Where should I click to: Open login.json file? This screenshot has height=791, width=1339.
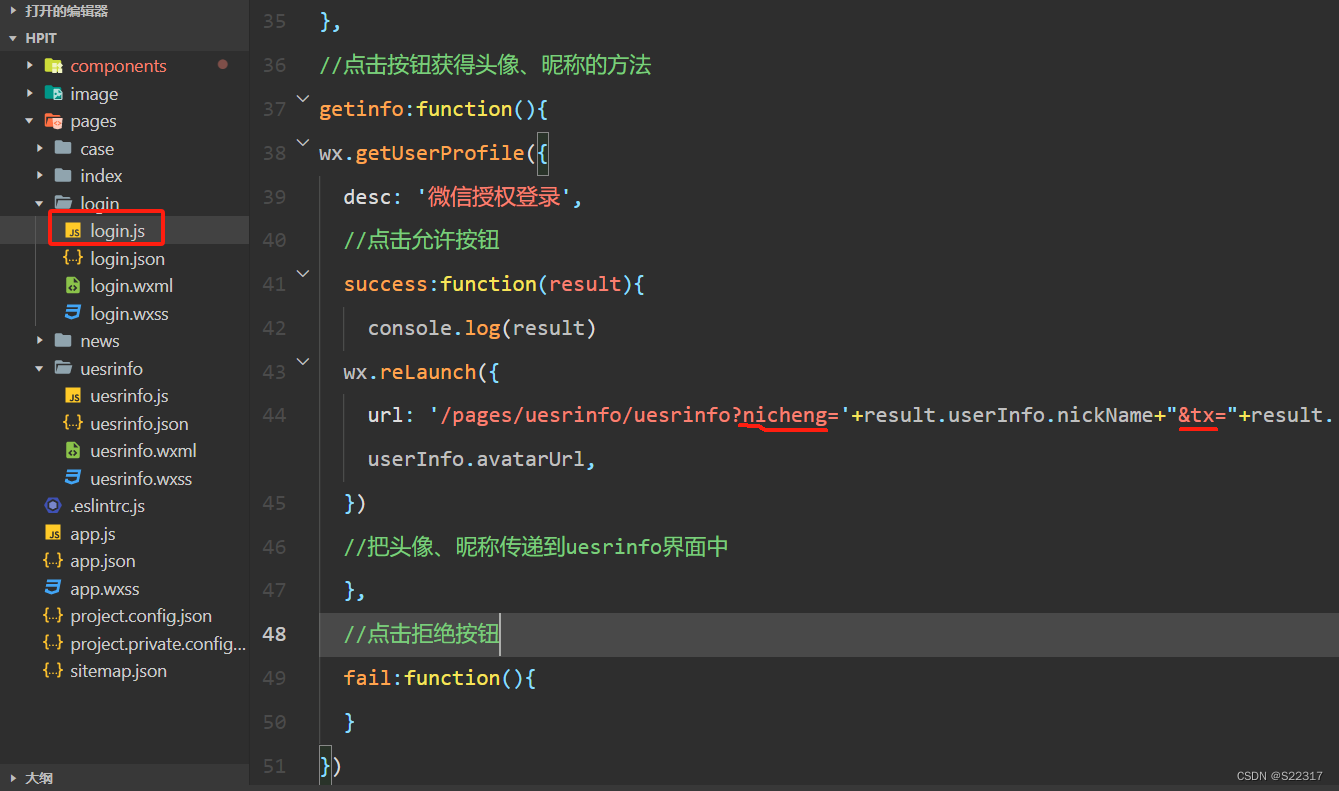tap(127, 258)
